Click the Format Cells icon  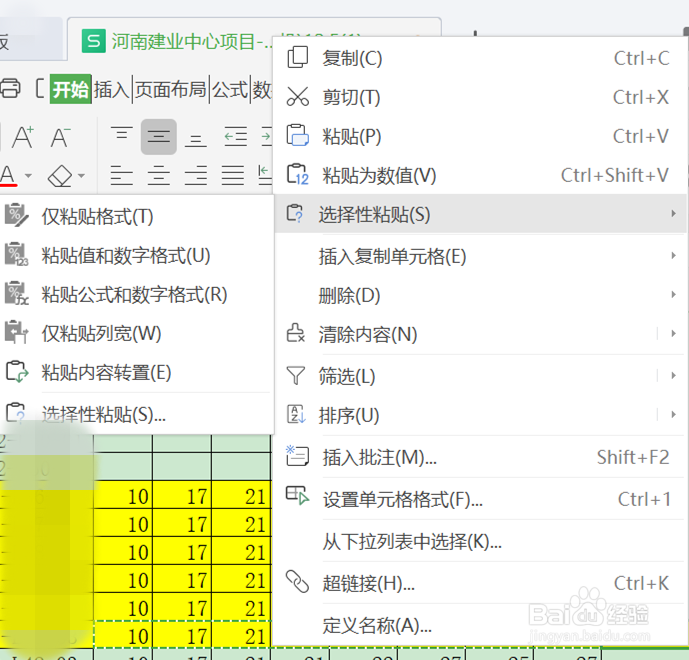pos(297,496)
